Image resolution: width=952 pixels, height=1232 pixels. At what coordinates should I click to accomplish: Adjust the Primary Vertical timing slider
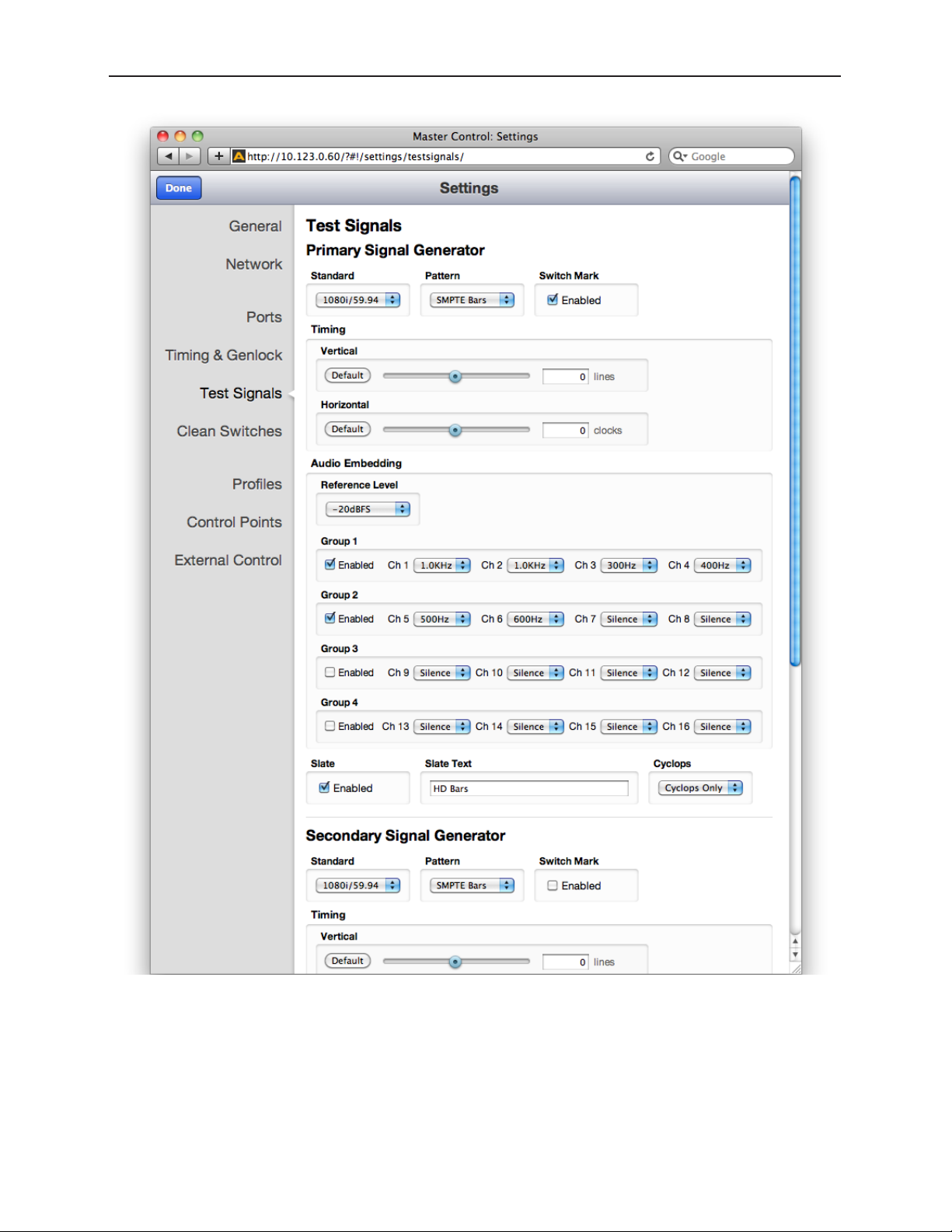click(455, 376)
